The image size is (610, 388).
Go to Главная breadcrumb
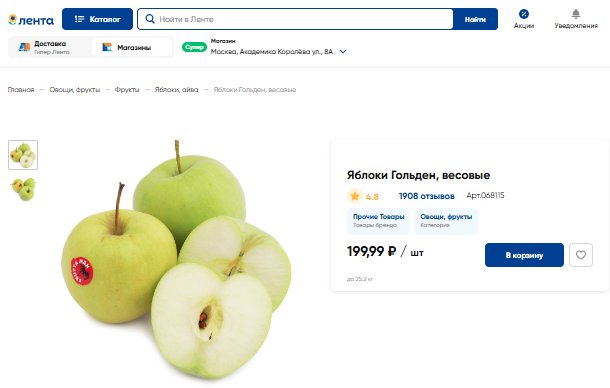(x=21, y=90)
